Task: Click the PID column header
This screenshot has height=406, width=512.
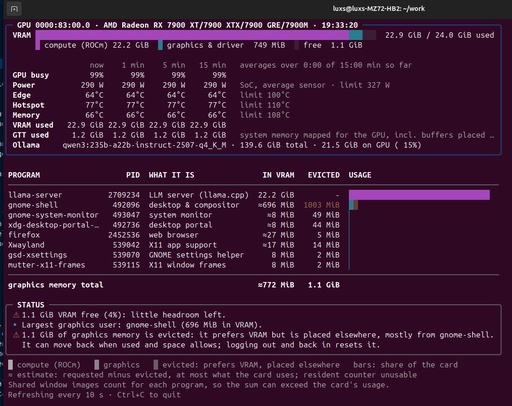Action: [x=133, y=175]
